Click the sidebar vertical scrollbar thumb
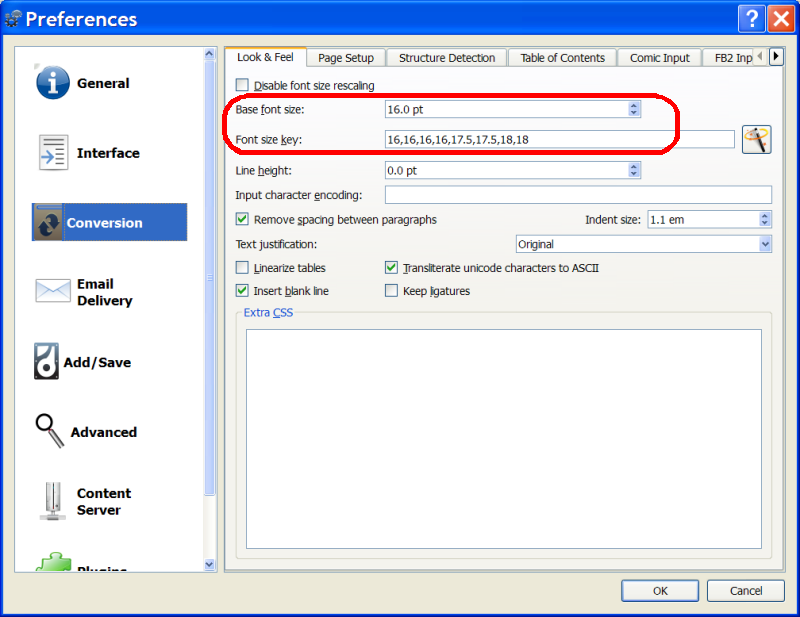 pyautogui.click(x=210, y=277)
